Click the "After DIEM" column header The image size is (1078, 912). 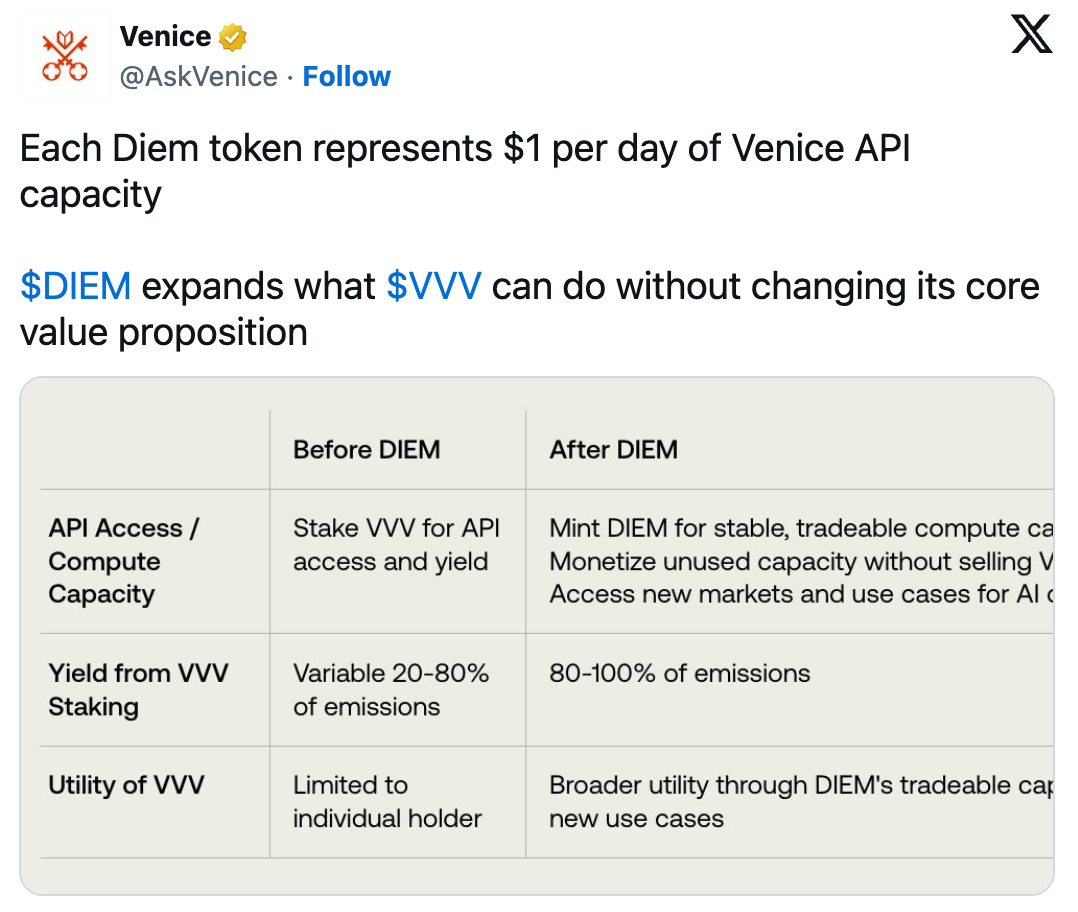click(613, 450)
